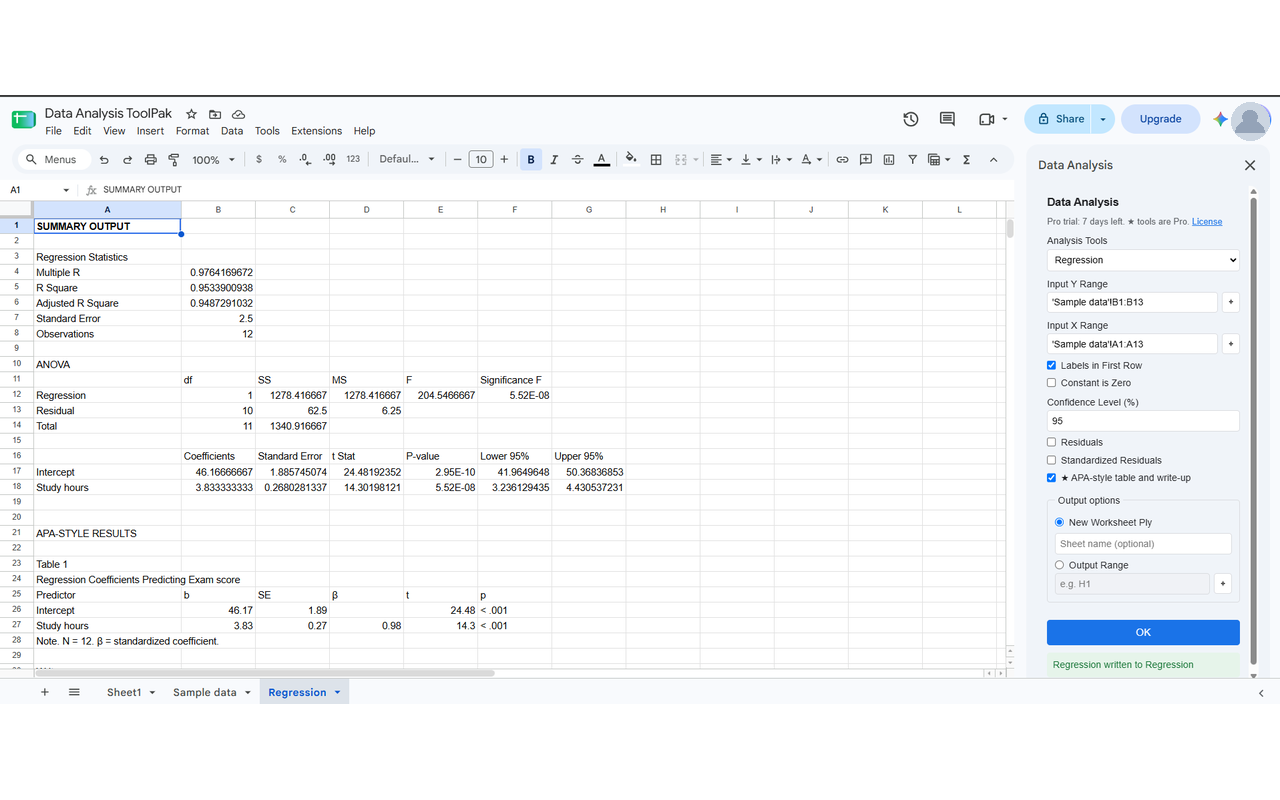
Task: View the cloud document status icon
Action: click(x=238, y=114)
